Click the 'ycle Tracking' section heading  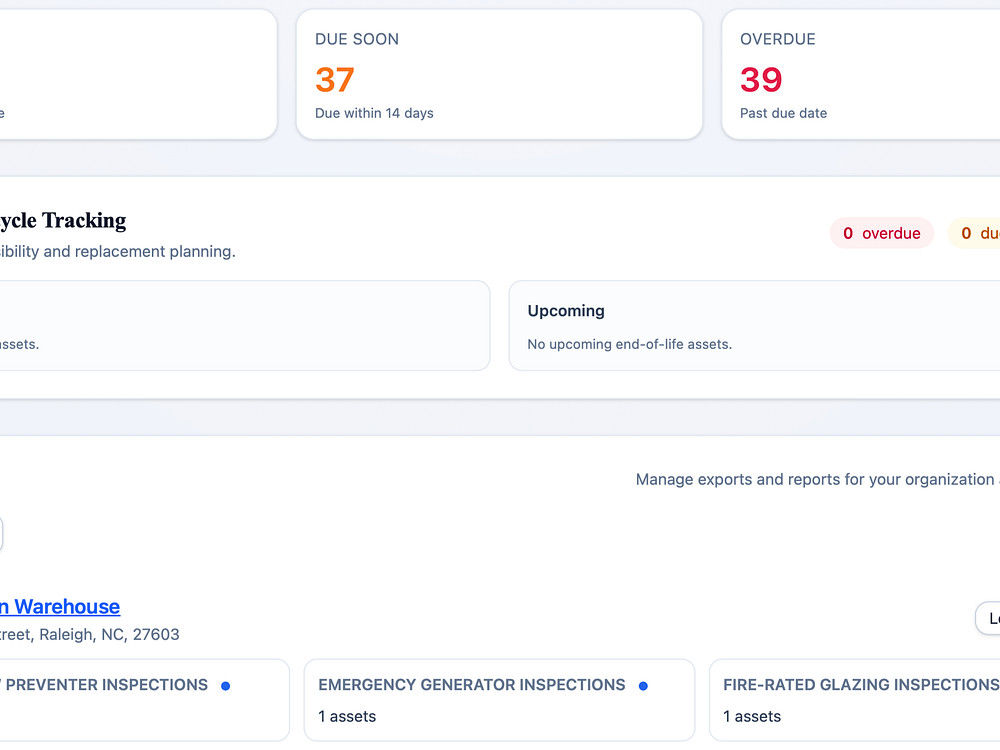63,221
